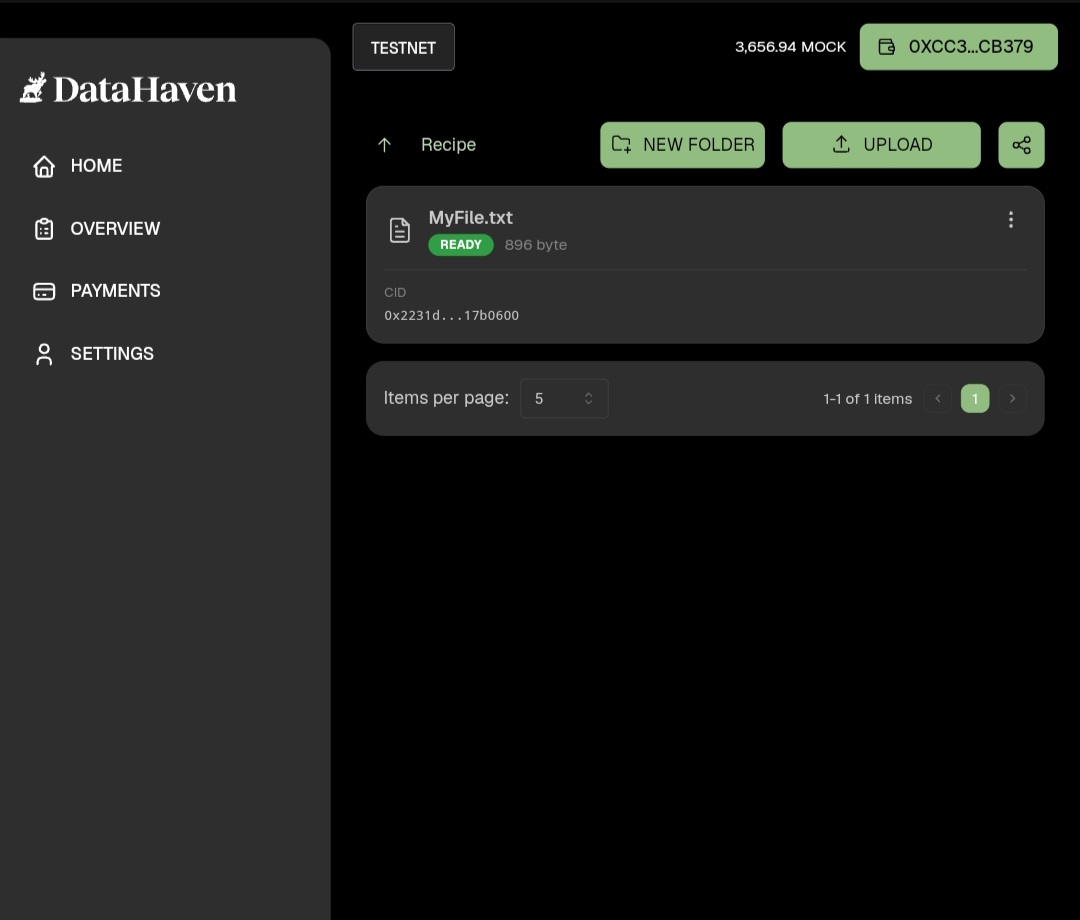Image resolution: width=1080 pixels, height=920 pixels.
Task: Create a new folder
Action: point(683,145)
